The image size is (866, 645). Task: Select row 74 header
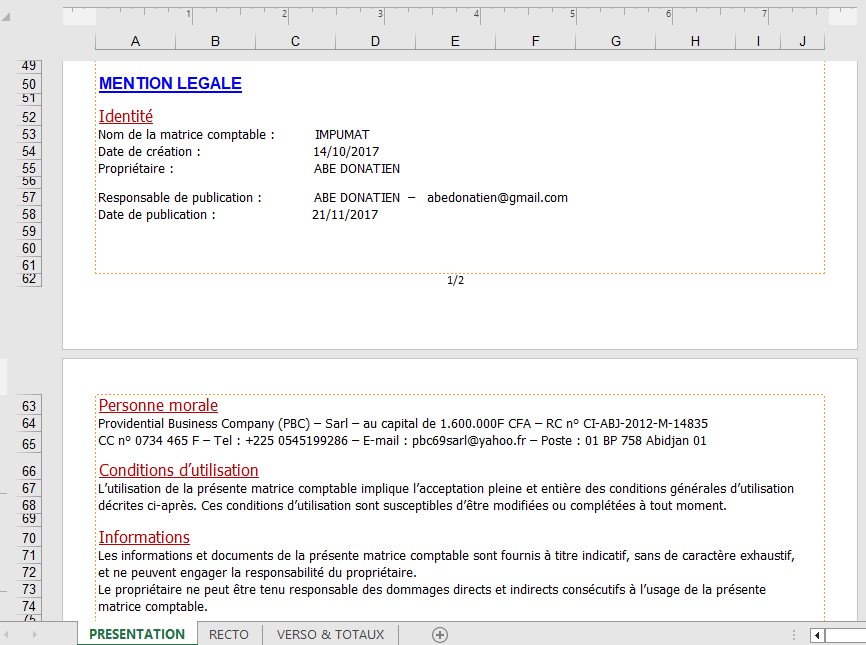[x=29, y=606]
